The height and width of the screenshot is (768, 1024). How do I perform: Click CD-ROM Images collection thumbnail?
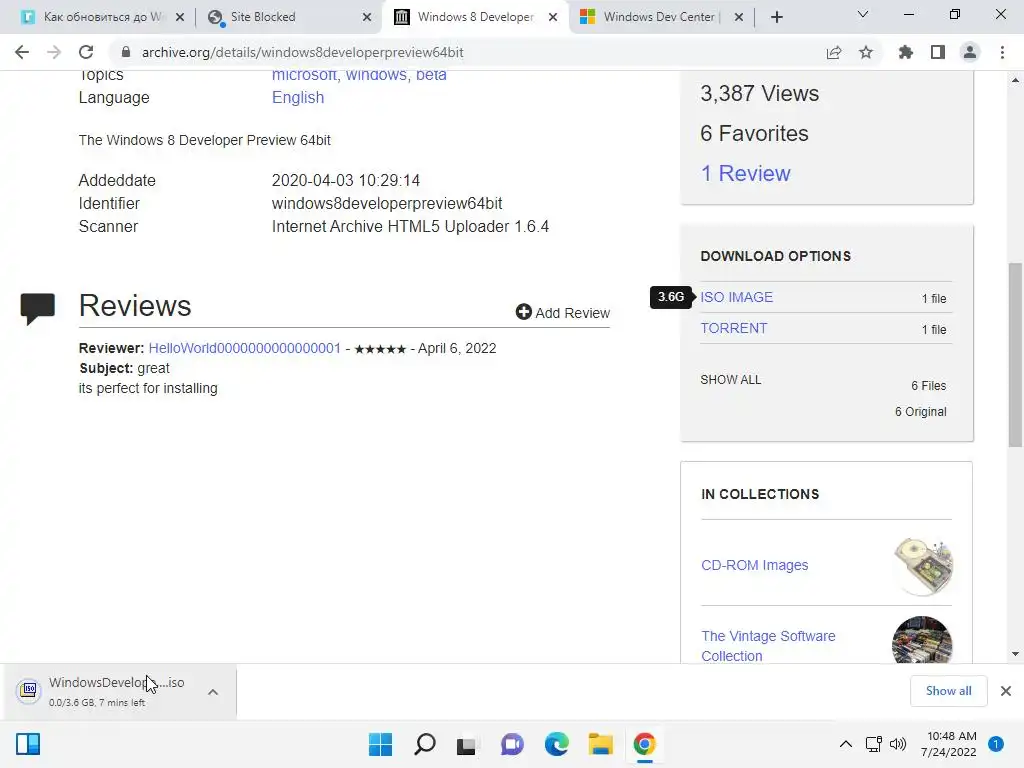pos(922,566)
